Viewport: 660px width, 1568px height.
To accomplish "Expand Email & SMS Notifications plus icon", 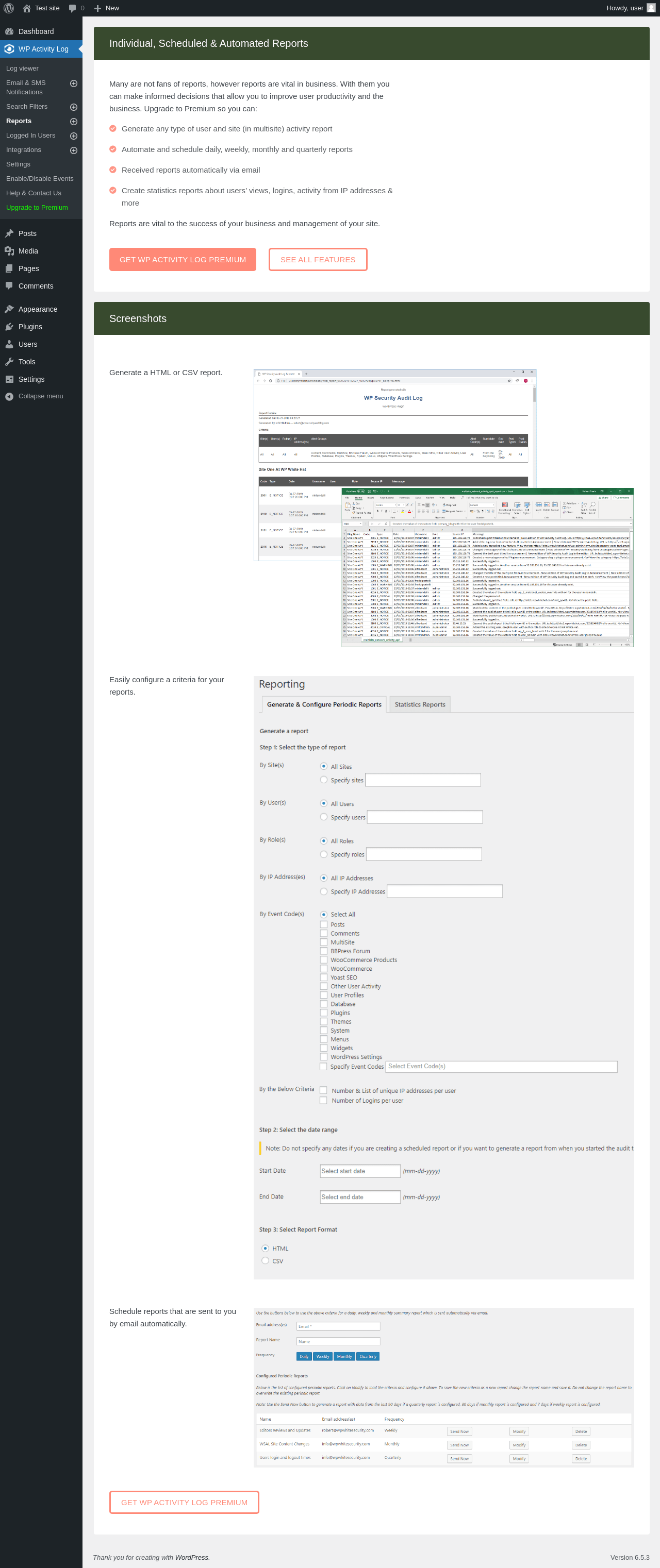I will coord(74,83).
